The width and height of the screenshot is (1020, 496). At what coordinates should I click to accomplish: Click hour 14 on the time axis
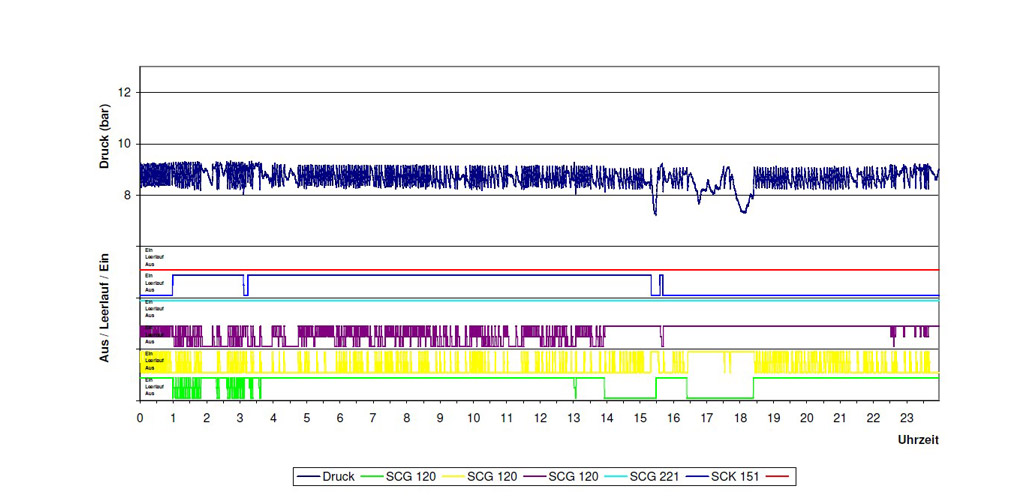[x=607, y=417]
